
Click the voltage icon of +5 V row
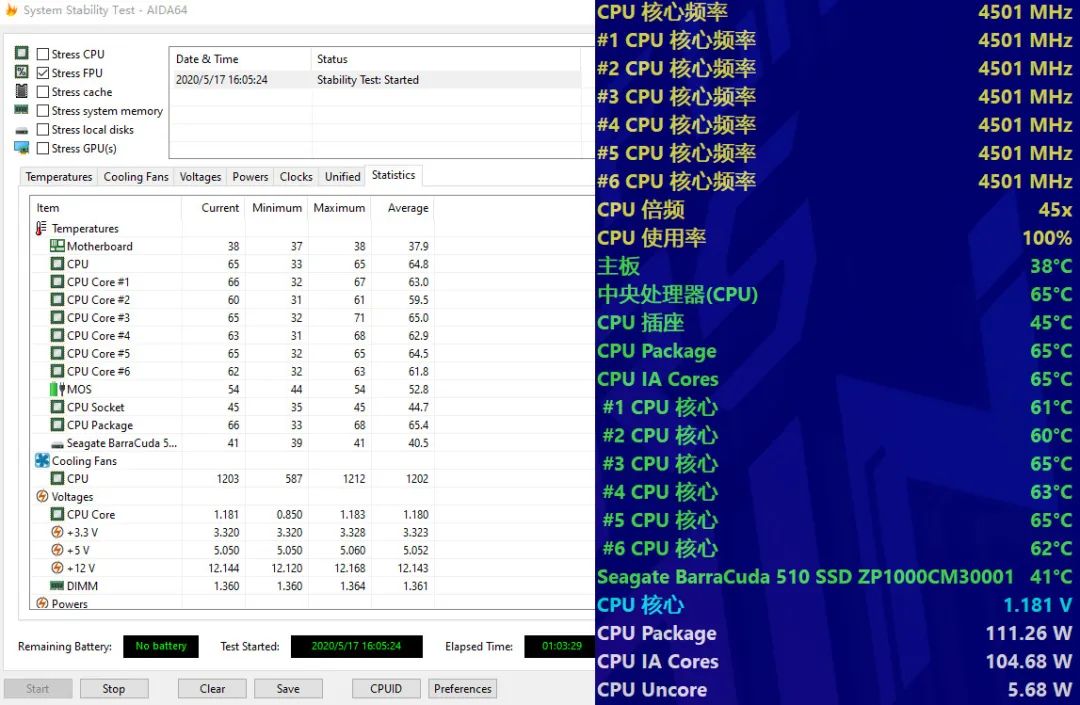pos(57,550)
